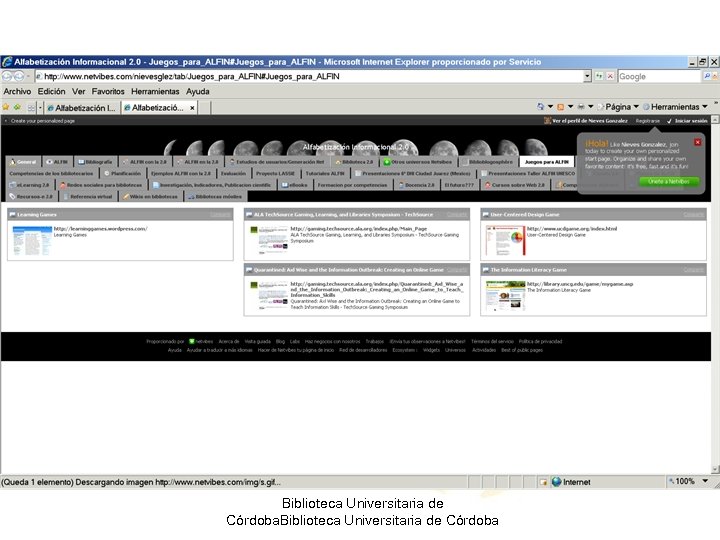Image resolution: width=720 pixels, height=540 pixels.
Task: Open the learninggames.wordpress.com link
Action: point(101,229)
